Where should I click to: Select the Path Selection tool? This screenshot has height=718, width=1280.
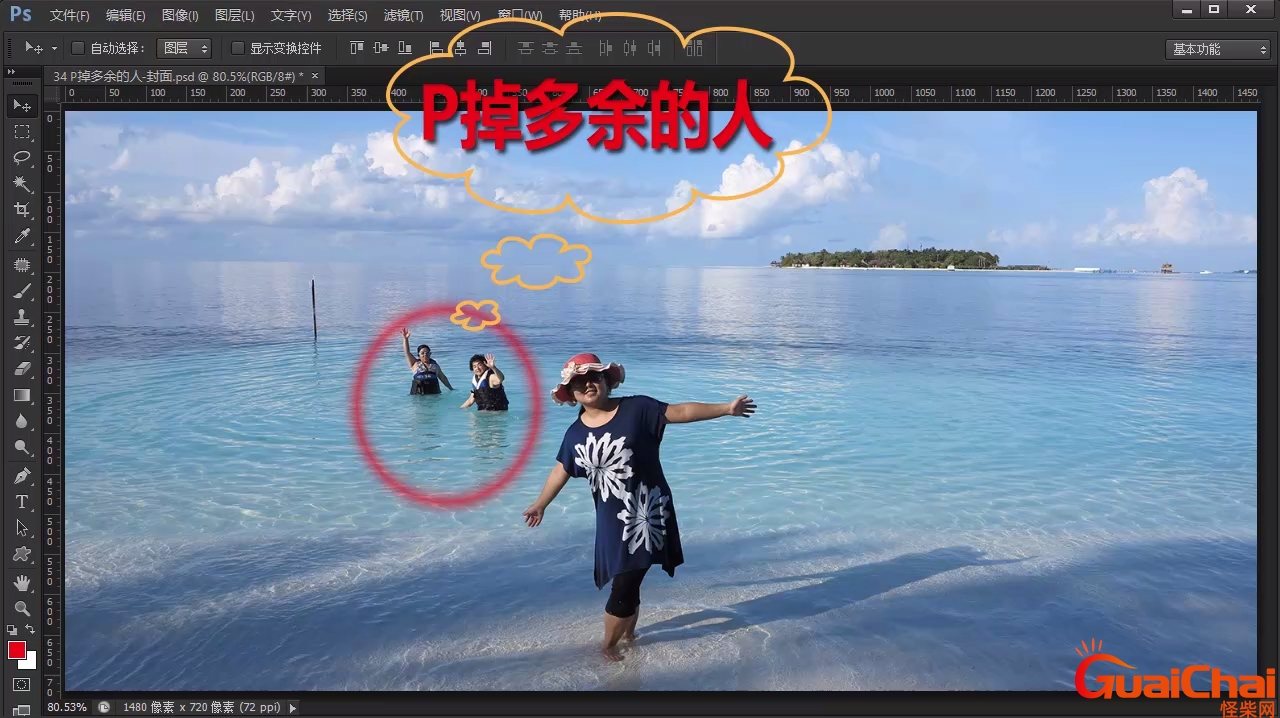click(22, 528)
